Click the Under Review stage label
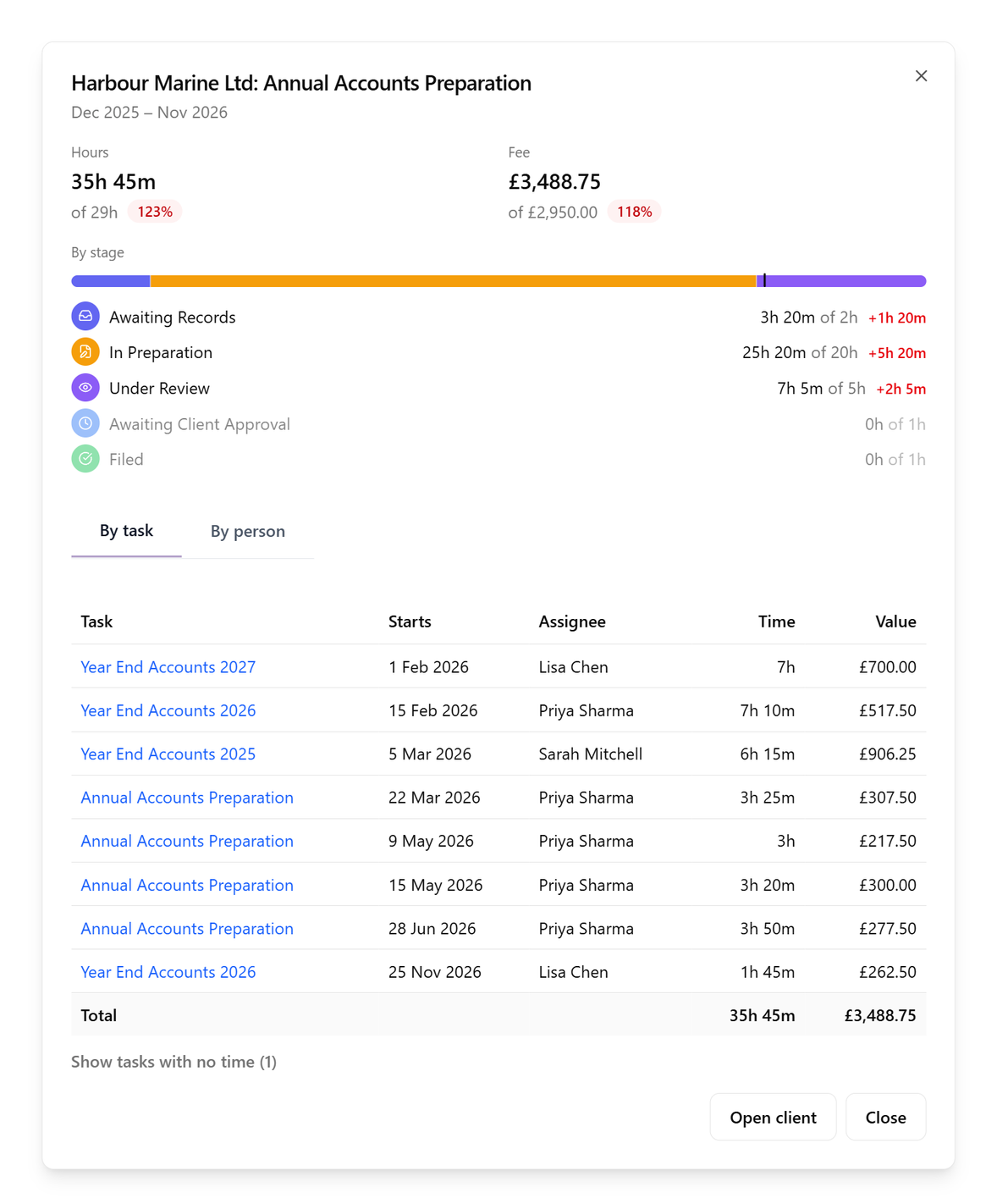The height and width of the screenshot is (1204, 997). pos(159,389)
